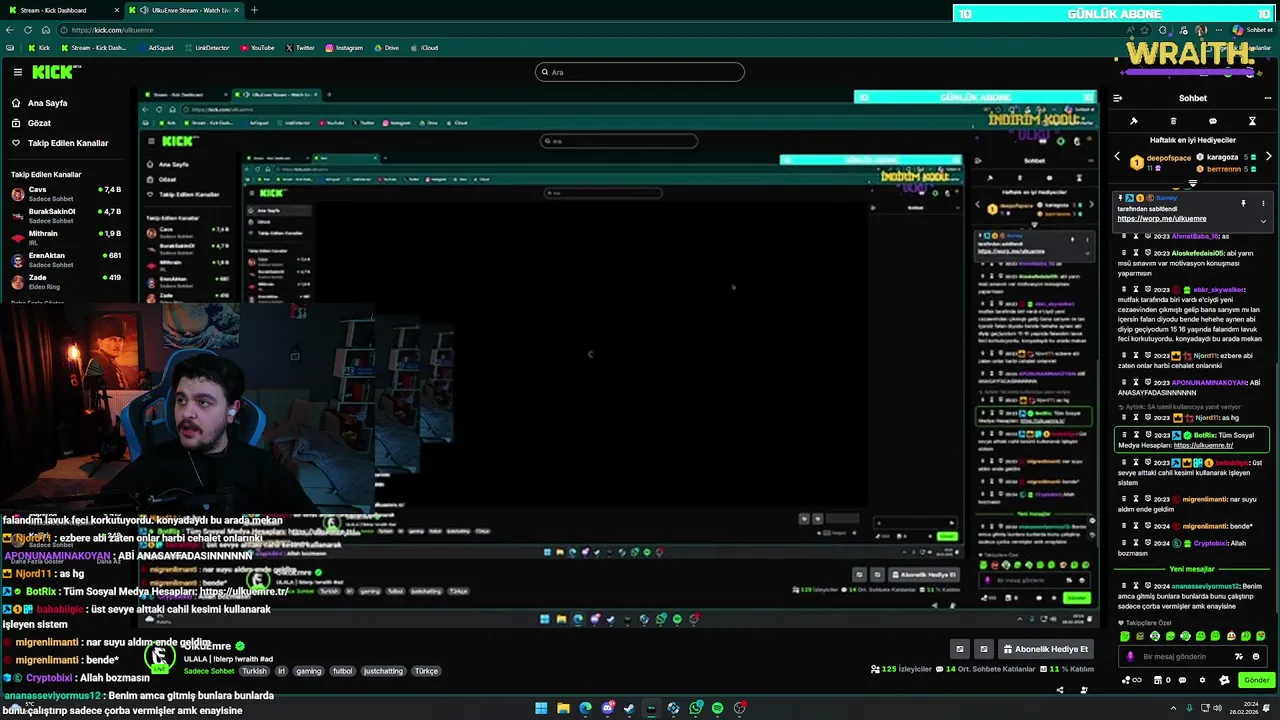Open the Instagram bookmark
This screenshot has height=720, width=1280.
[x=344, y=48]
